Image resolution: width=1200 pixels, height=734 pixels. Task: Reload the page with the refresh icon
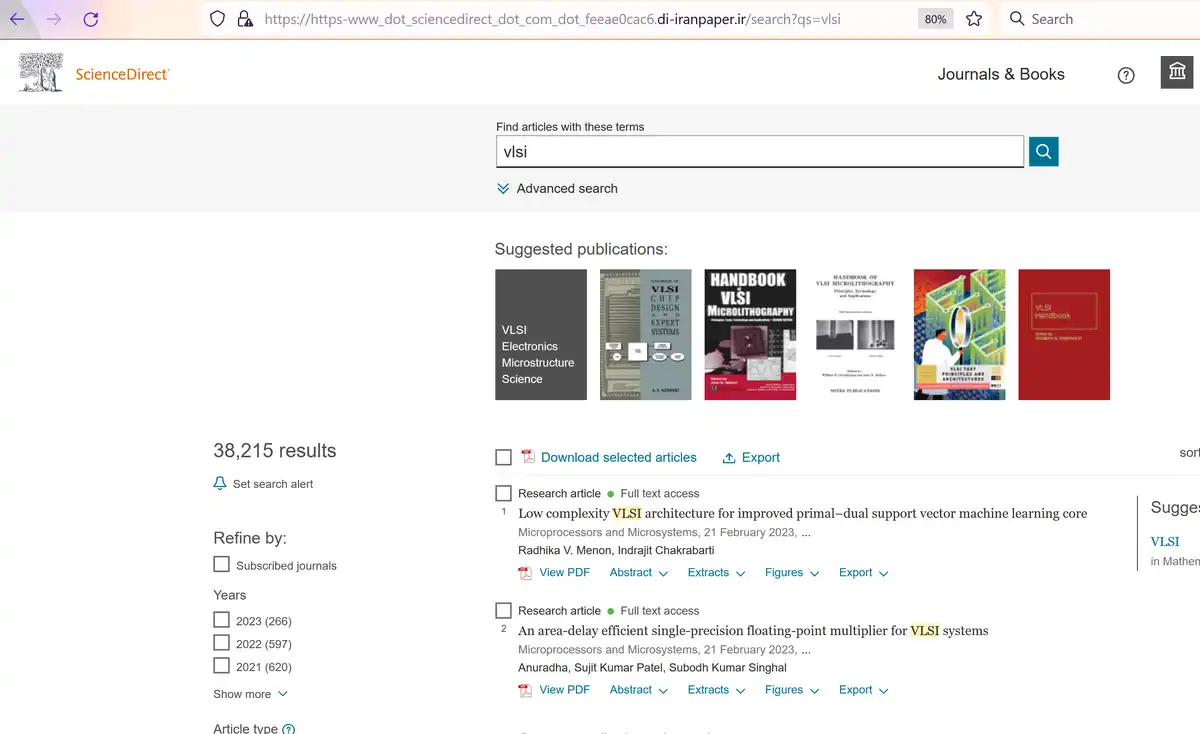coord(91,18)
